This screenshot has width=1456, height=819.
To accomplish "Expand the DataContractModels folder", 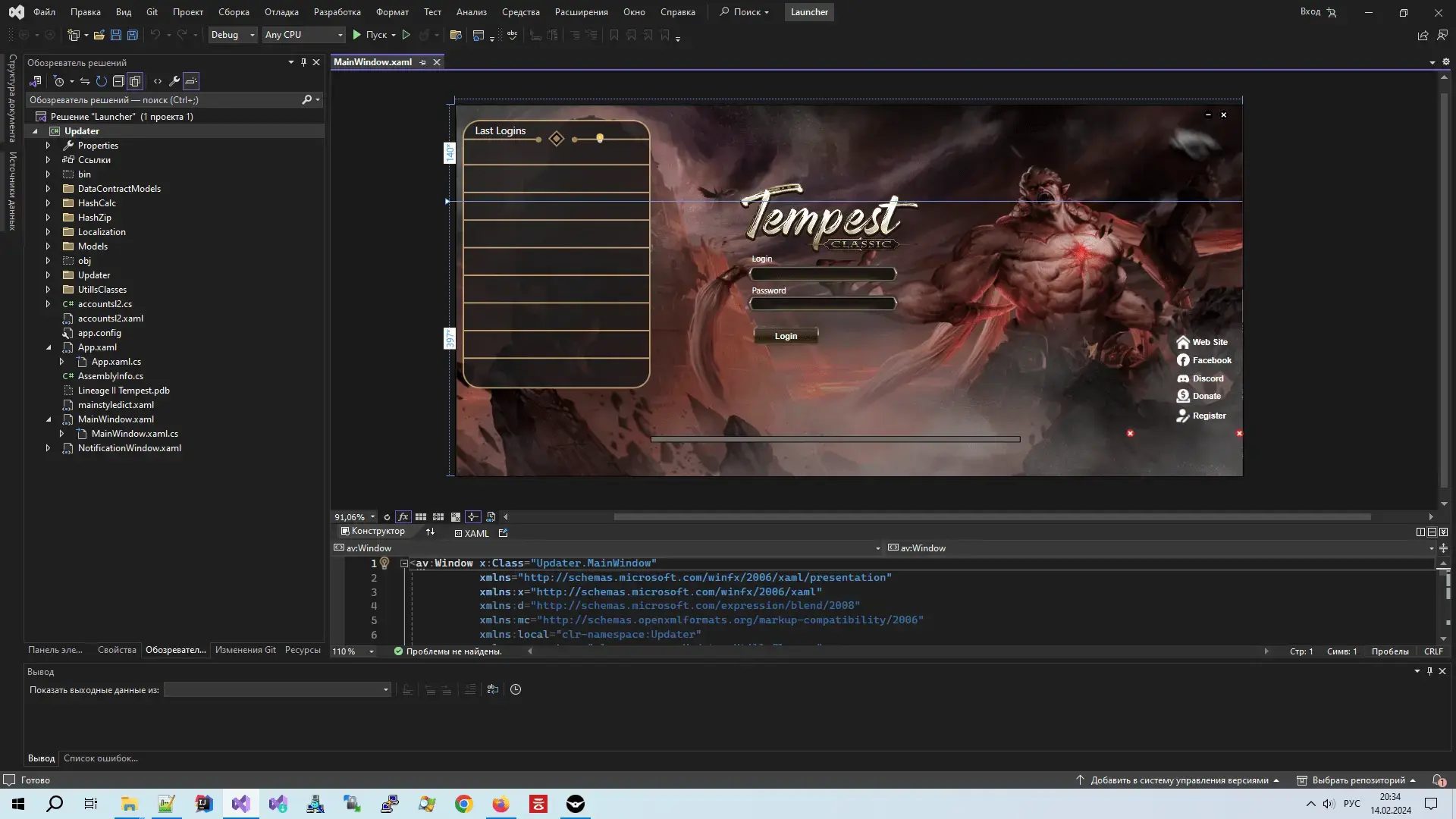I will 48,189.
